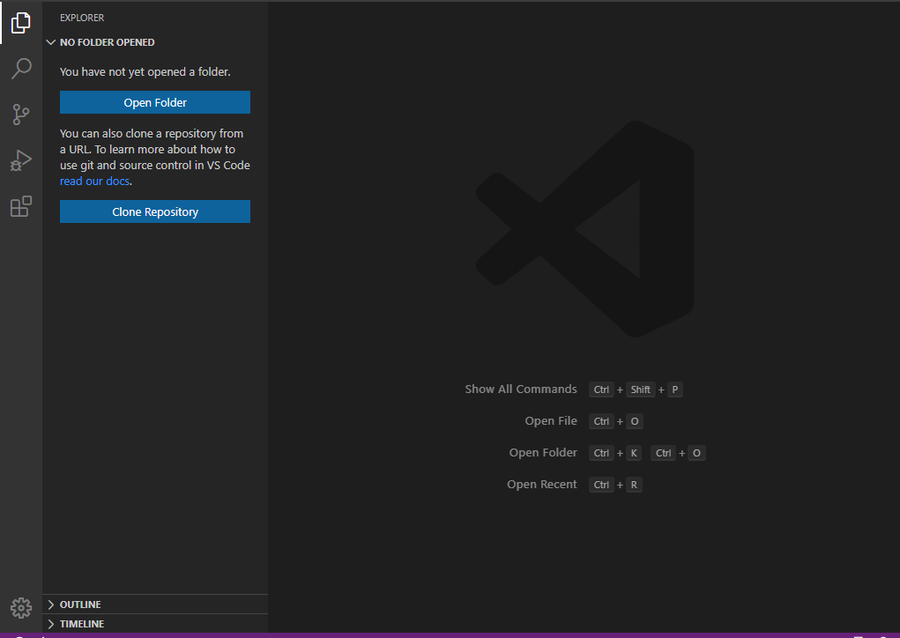Screen dimensions: 900x638
Task: Open the Run and Debug view
Action: coord(21,160)
